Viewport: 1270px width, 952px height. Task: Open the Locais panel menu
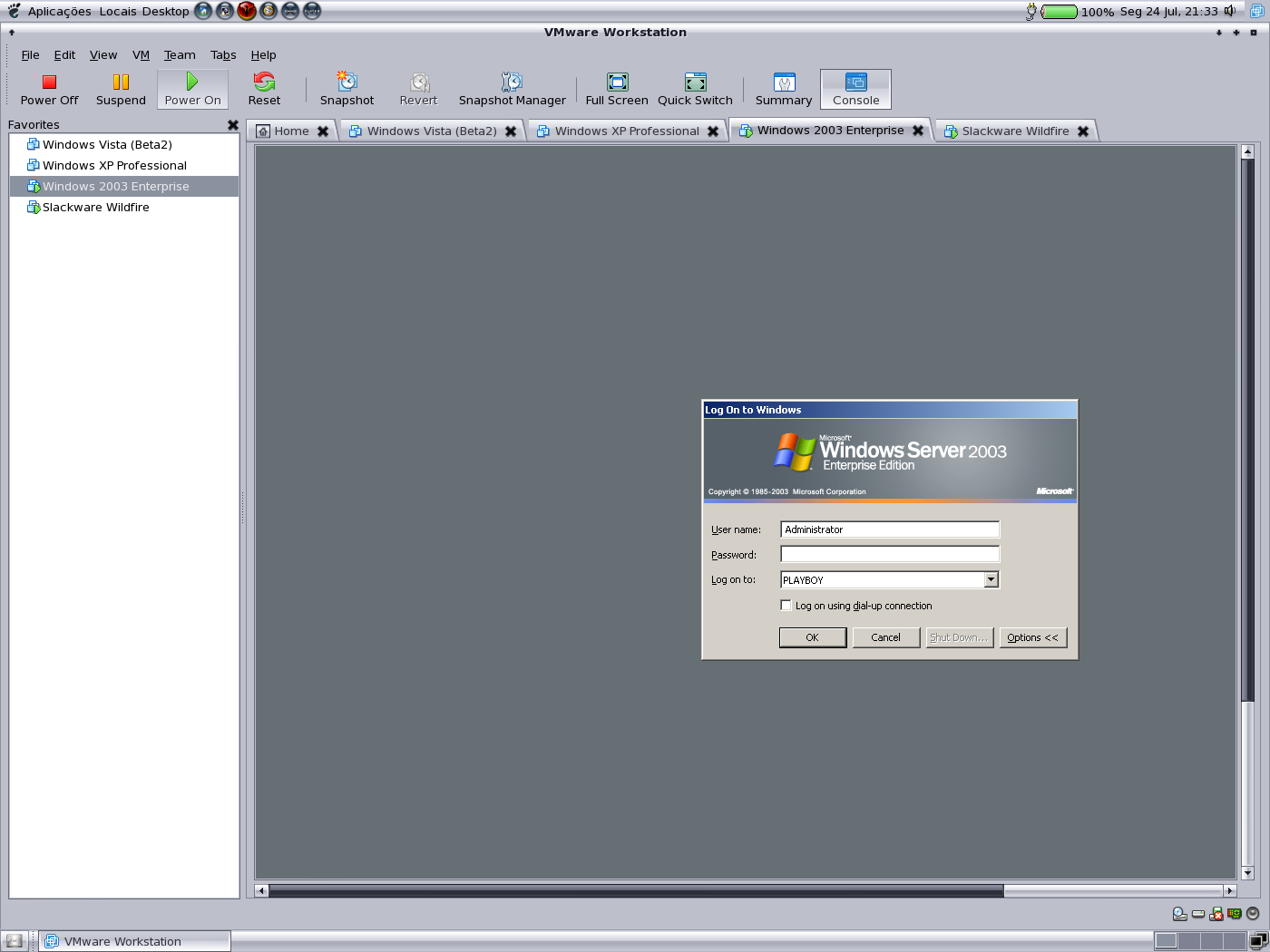tap(118, 12)
